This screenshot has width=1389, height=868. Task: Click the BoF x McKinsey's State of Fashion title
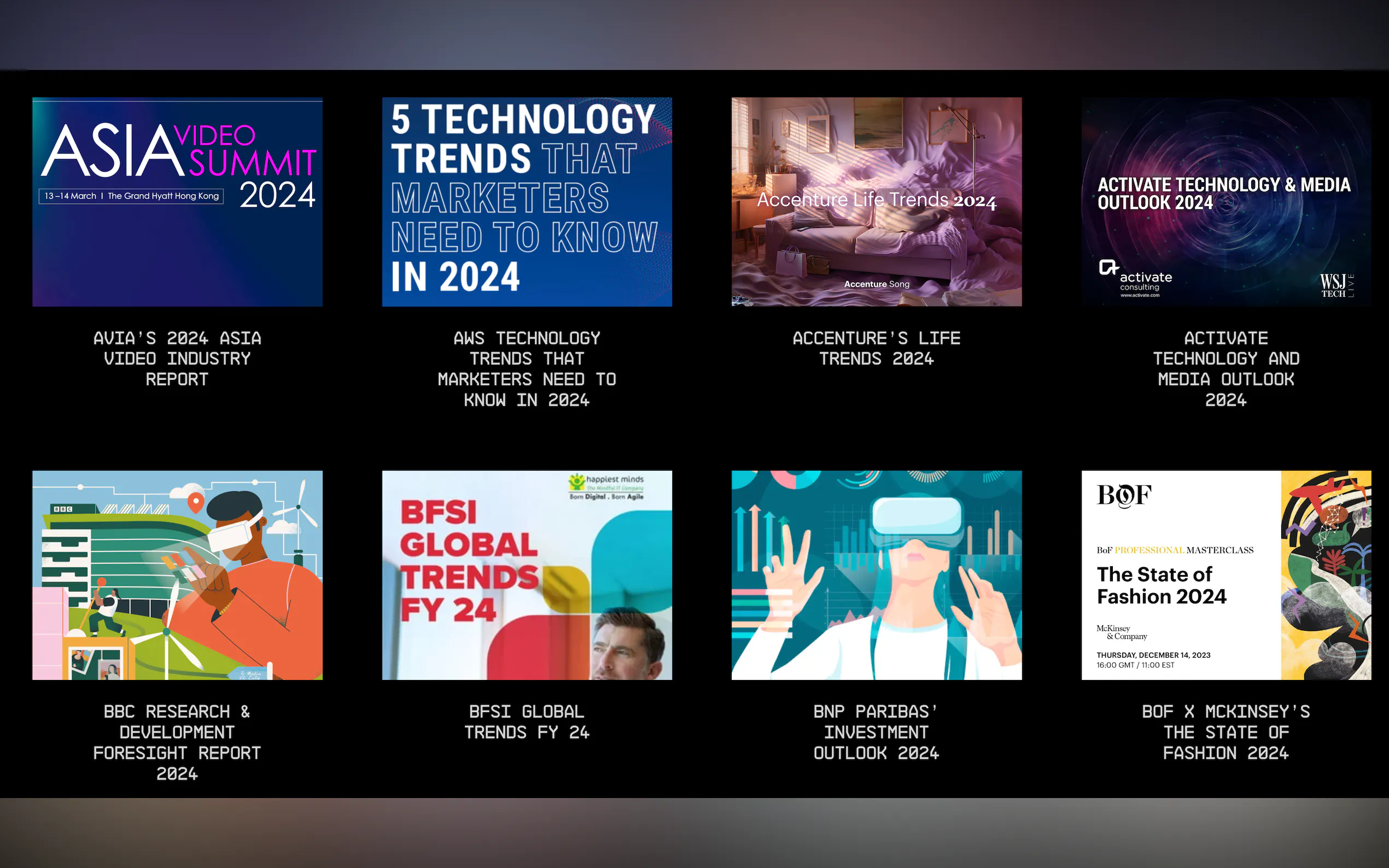click(x=1226, y=732)
